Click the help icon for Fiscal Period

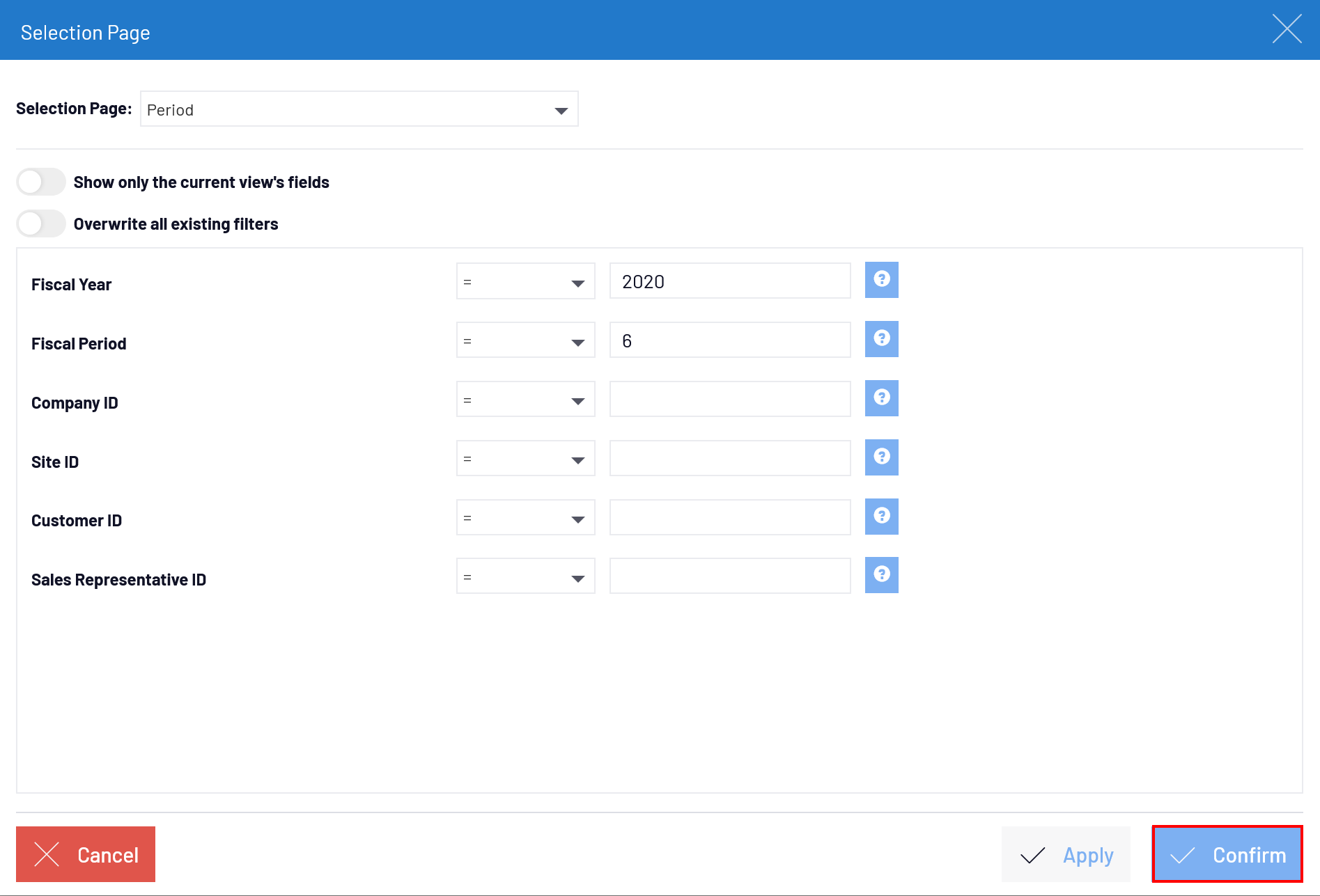pyautogui.click(x=881, y=339)
